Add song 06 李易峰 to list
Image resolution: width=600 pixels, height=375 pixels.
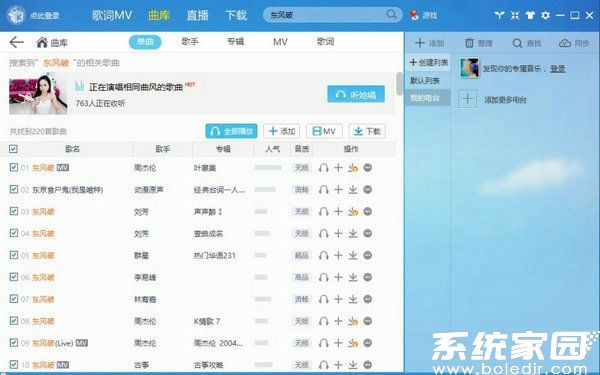tap(338, 277)
